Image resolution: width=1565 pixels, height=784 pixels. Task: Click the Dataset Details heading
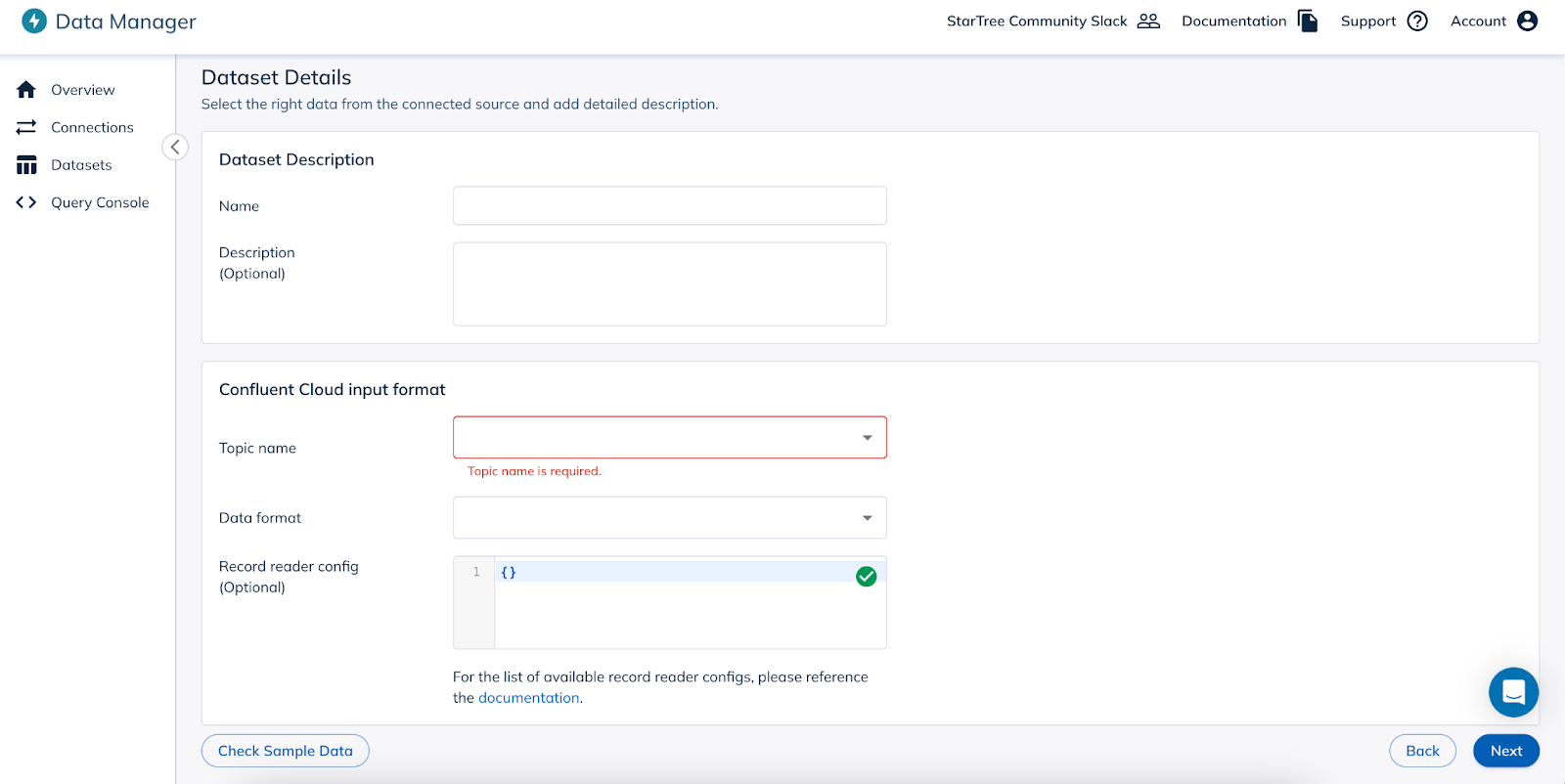coord(276,77)
